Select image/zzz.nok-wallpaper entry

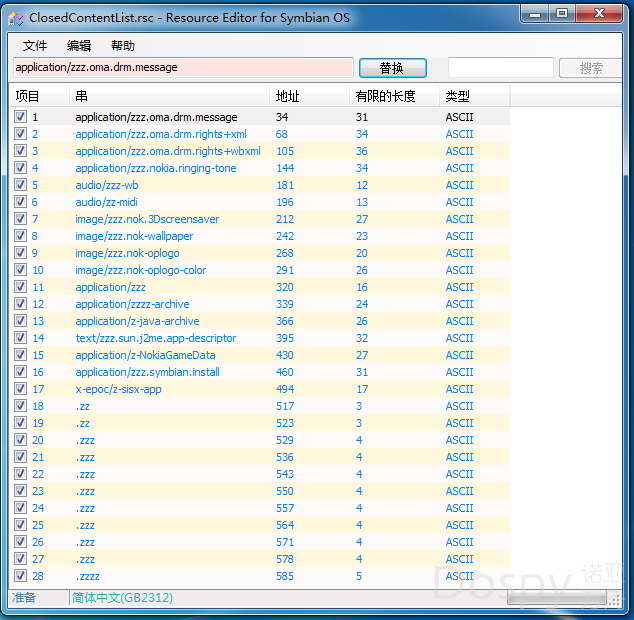pyautogui.click(x=134, y=236)
